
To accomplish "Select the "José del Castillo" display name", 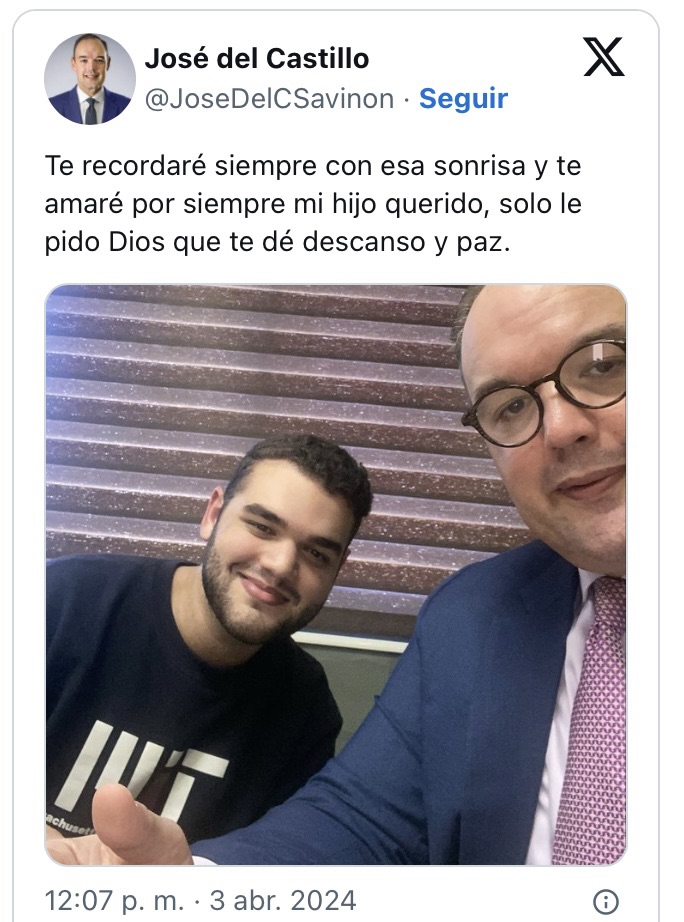I will (x=257, y=58).
